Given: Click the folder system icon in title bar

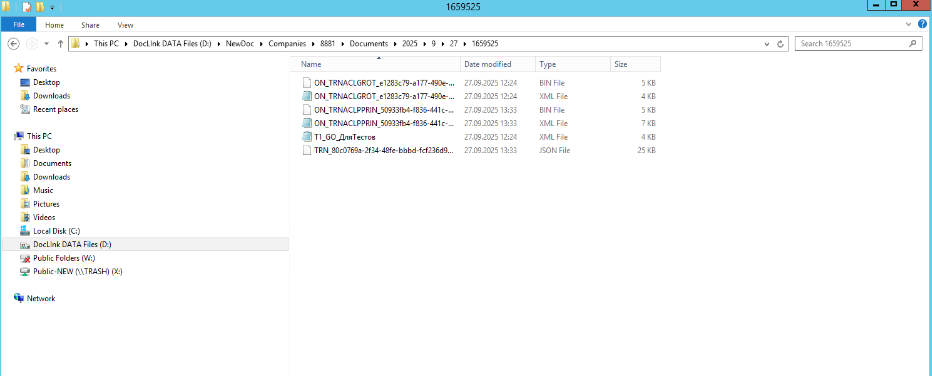Looking at the screenshot, I should (x=6, y=7).
